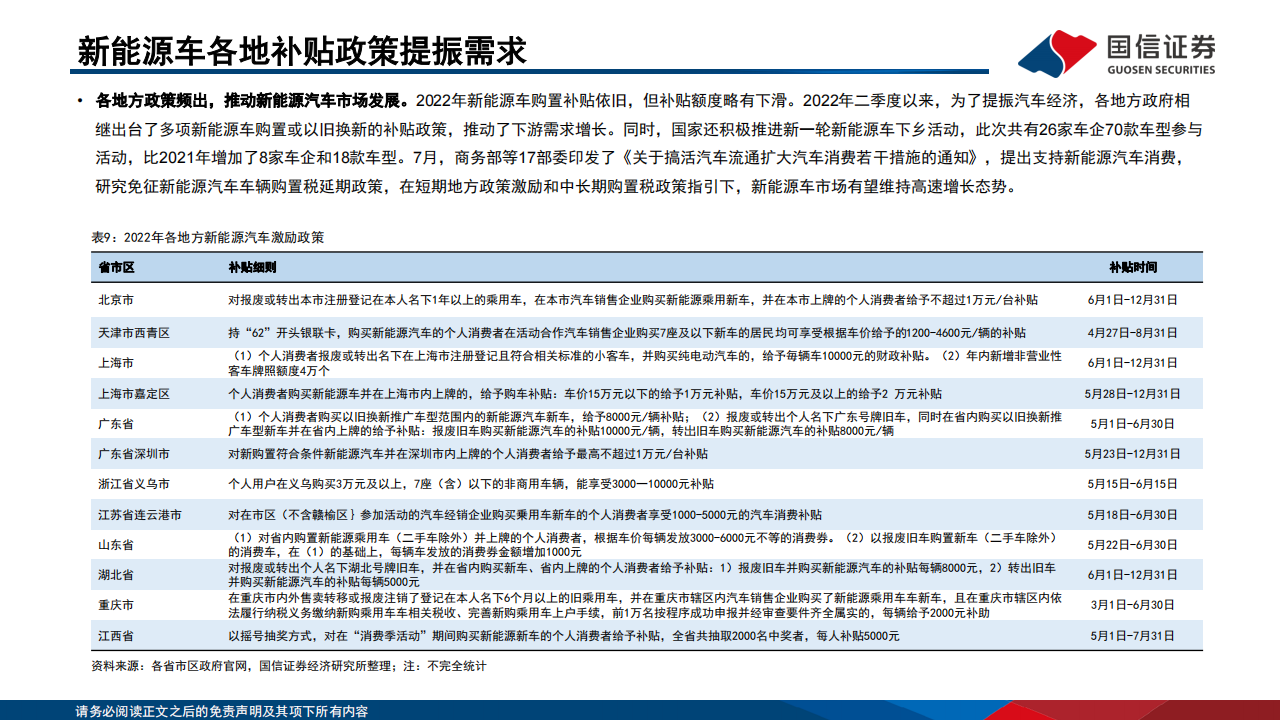Select the 上海市嘉定区 row label

pyautogui.click(x=134, y=394)
